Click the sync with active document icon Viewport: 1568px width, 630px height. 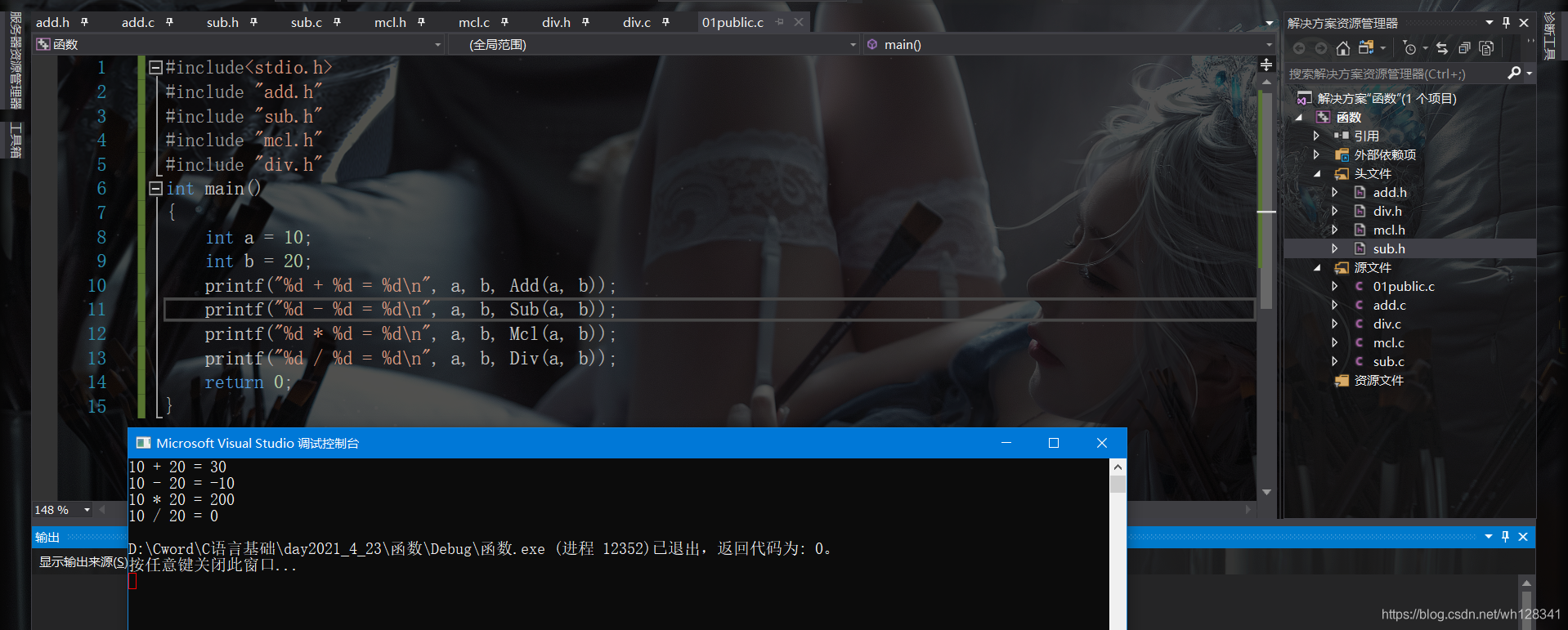[1442, 48]
